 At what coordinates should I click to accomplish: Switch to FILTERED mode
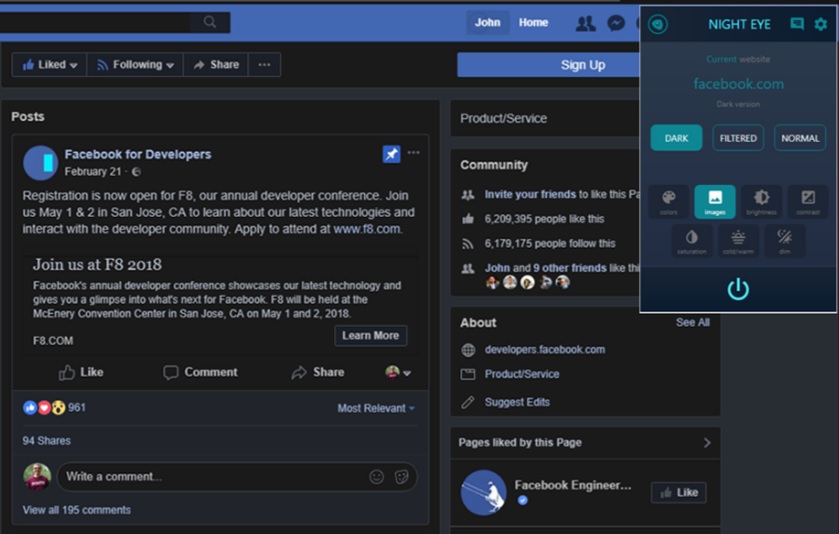point(738,138)
